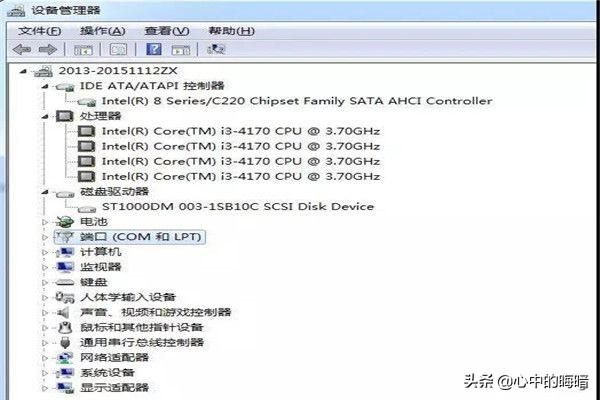Expand the 端口 (COM 和 LPT) node

[x=45, y=237]
